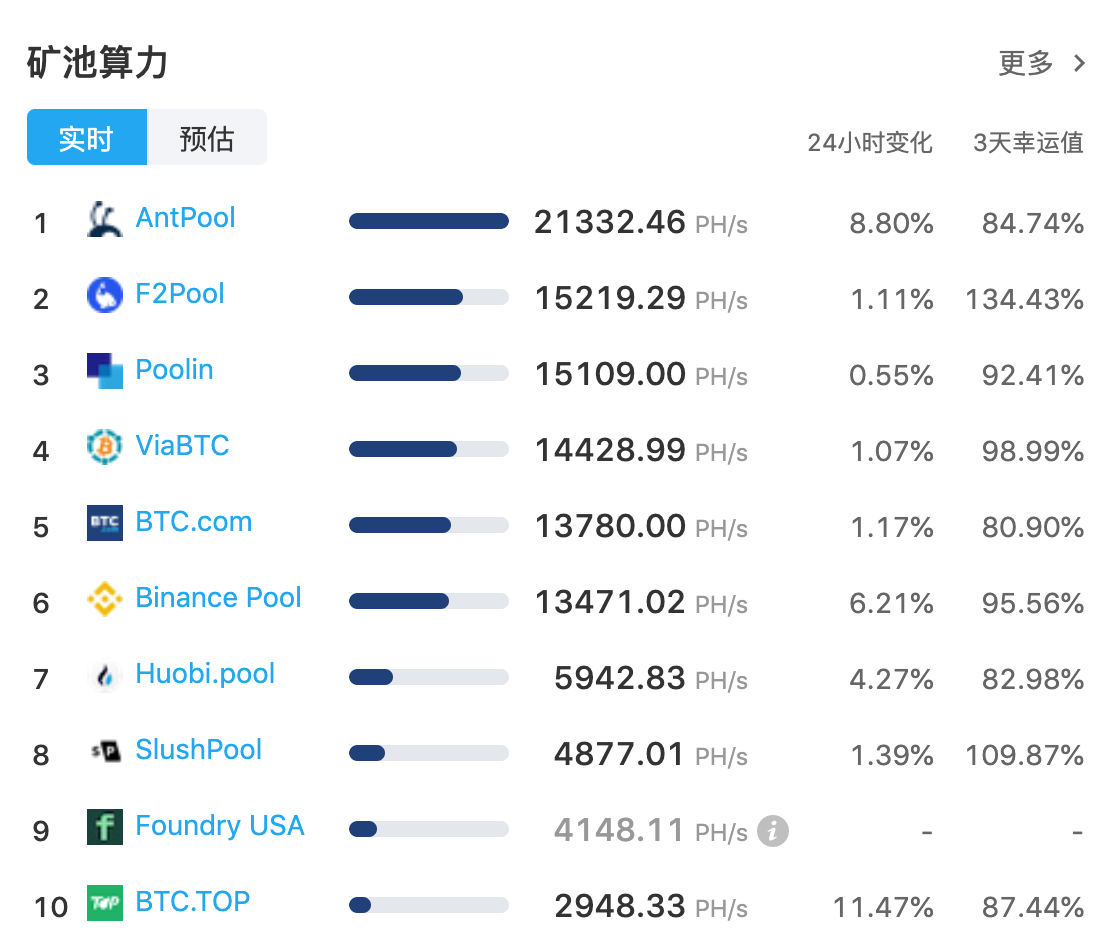Viewport: 1120px width, 931px height.
Task: Open the AntPool pool link
Action: point(186,218)
